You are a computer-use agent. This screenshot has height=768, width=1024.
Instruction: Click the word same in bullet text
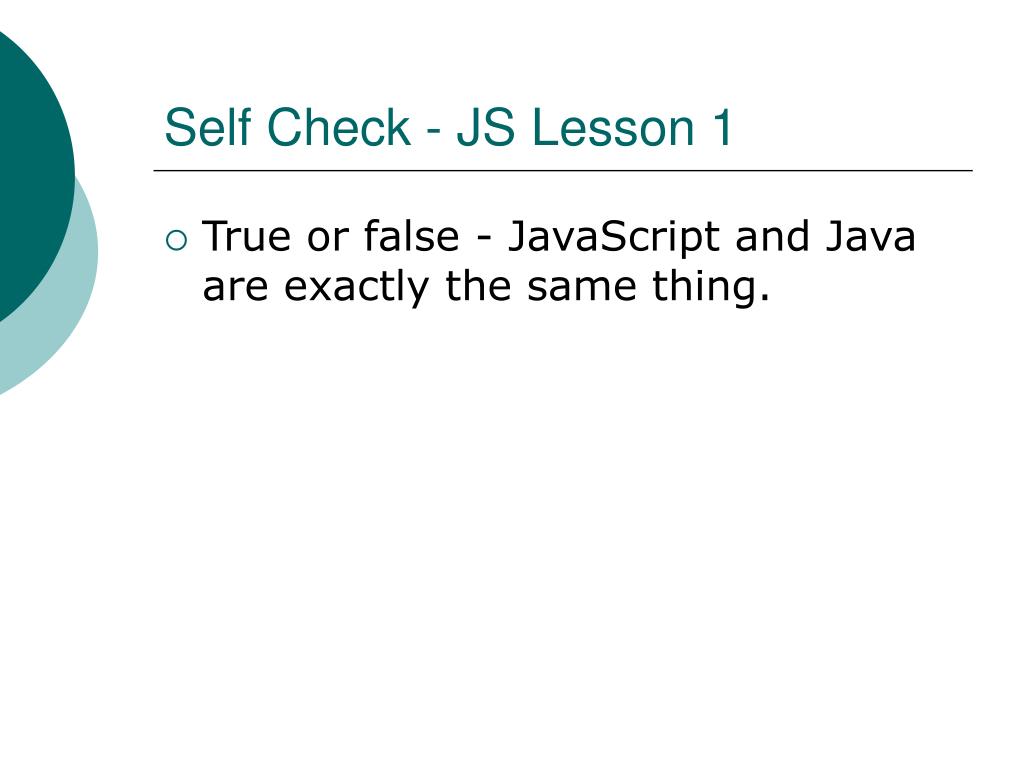pos(582,289)
